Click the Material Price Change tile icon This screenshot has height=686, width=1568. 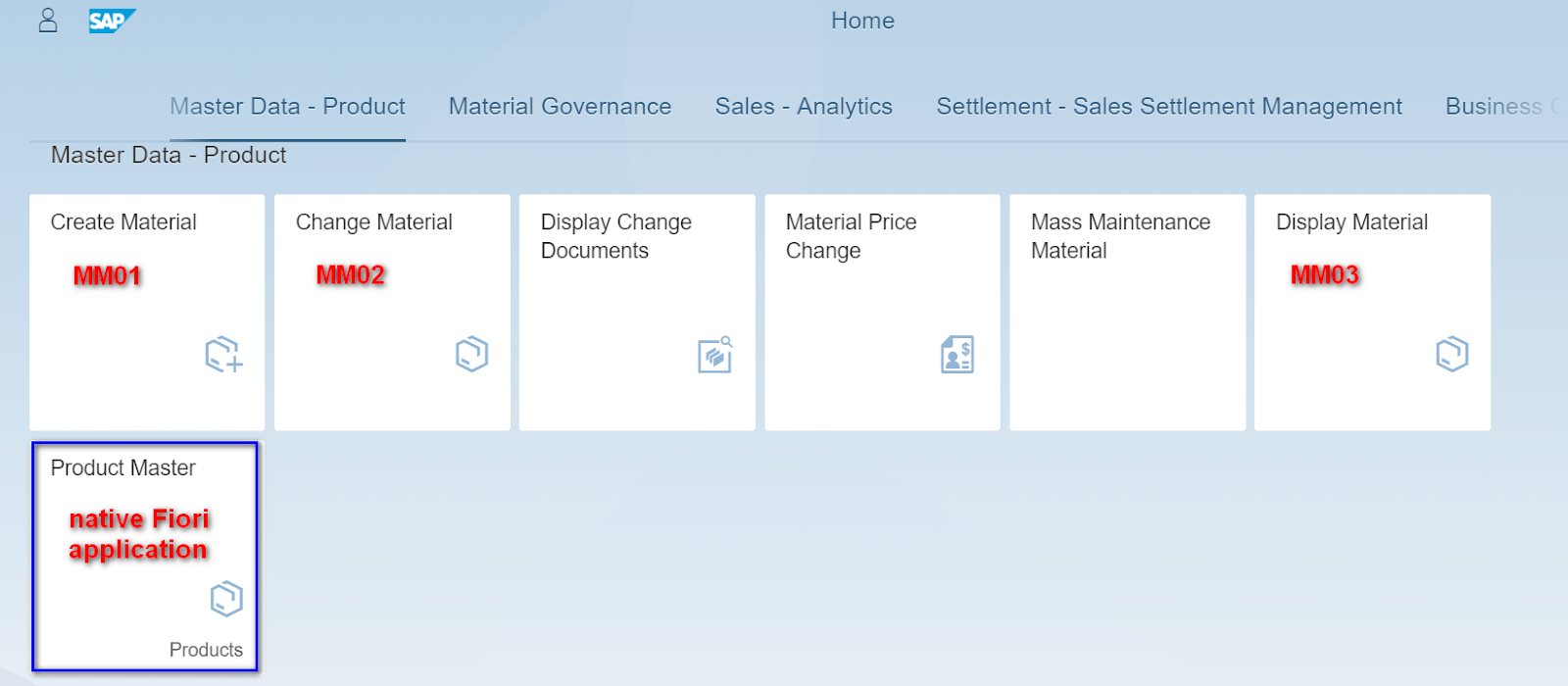(957, 354)
